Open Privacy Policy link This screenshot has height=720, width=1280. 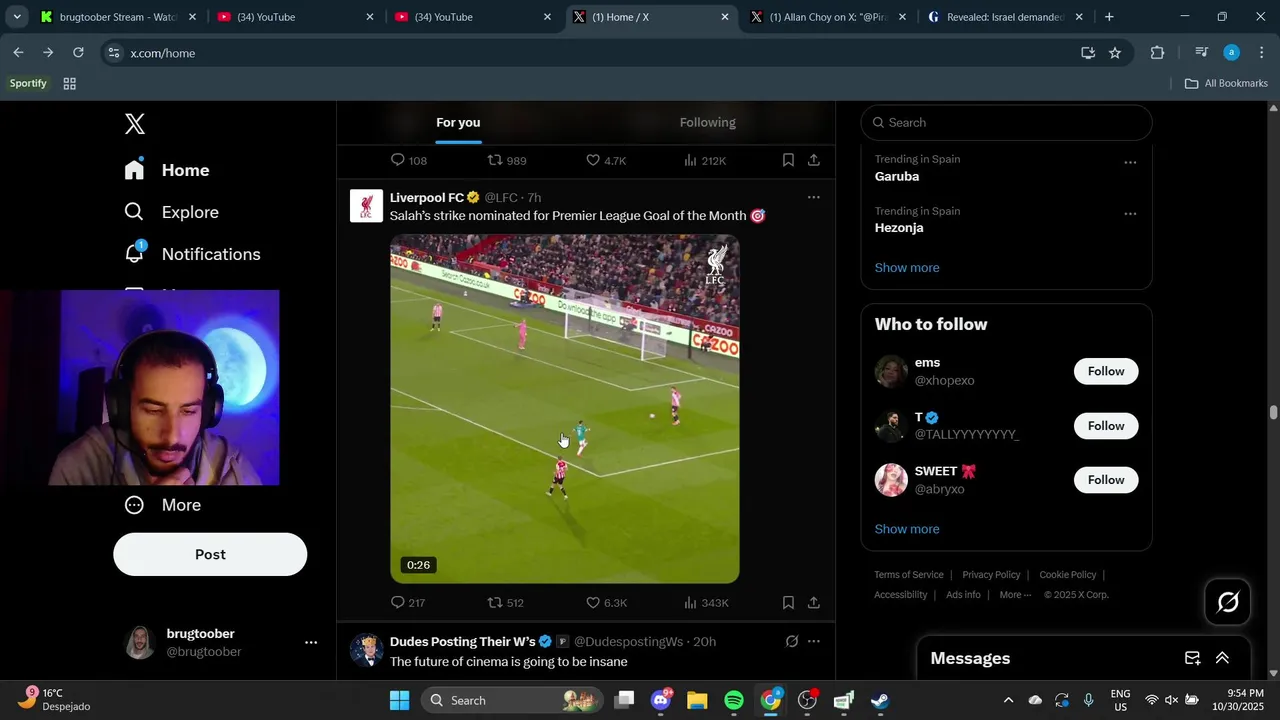991,575
